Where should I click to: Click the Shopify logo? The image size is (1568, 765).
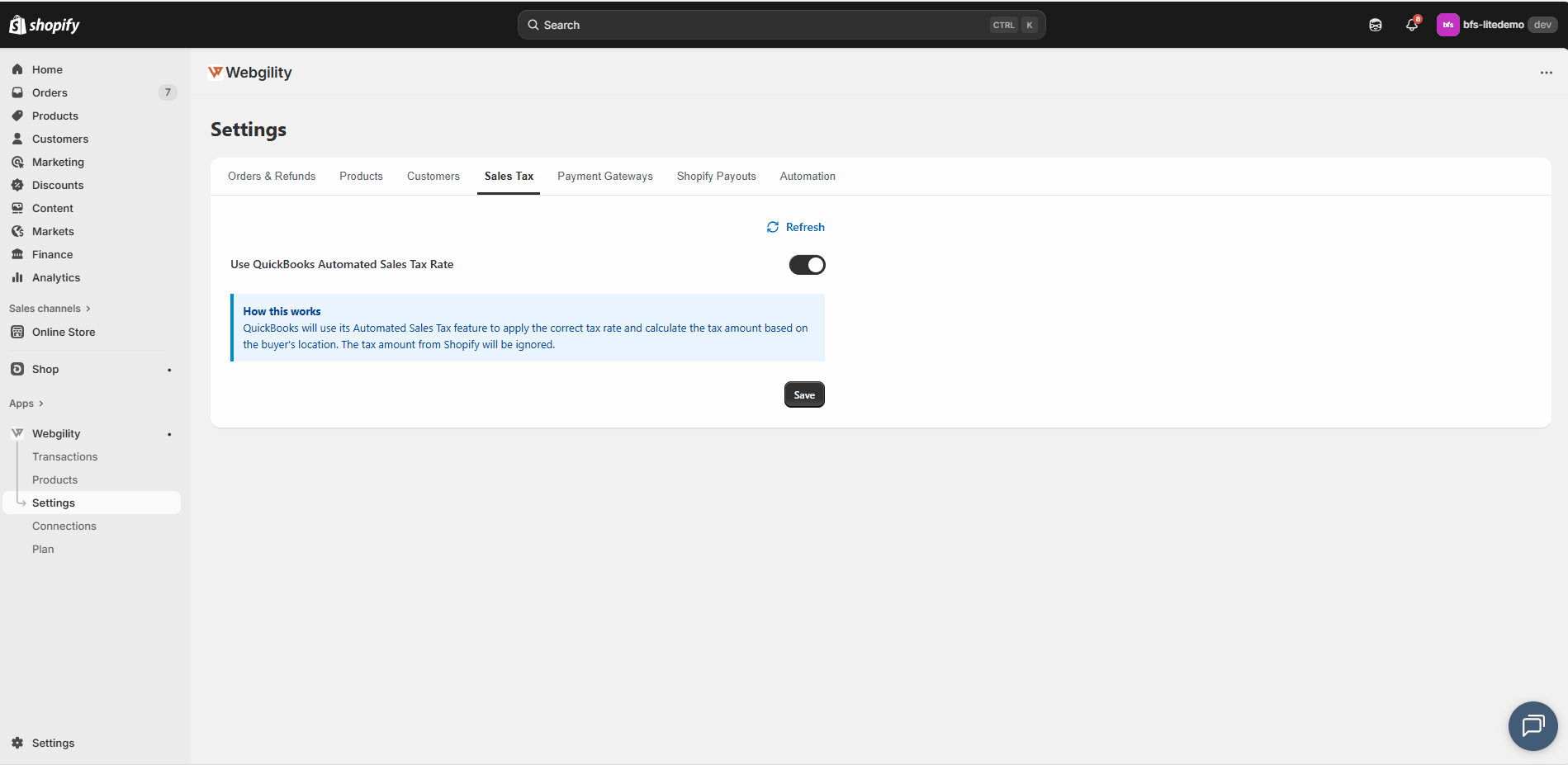[x=45, y=25]
